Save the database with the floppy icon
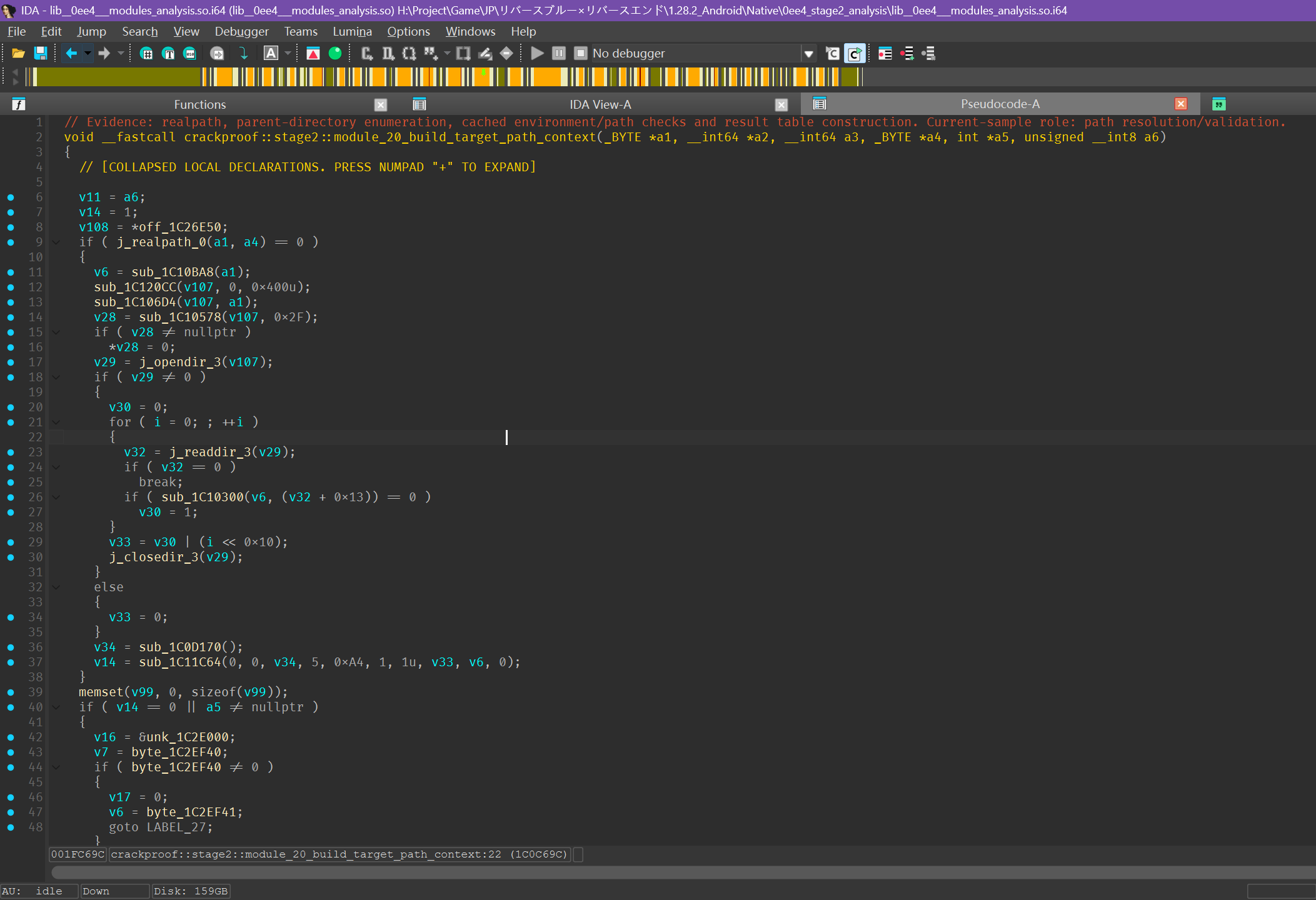Image resolution: width=1316 pixels, height=900 pixels. (41, 54)
